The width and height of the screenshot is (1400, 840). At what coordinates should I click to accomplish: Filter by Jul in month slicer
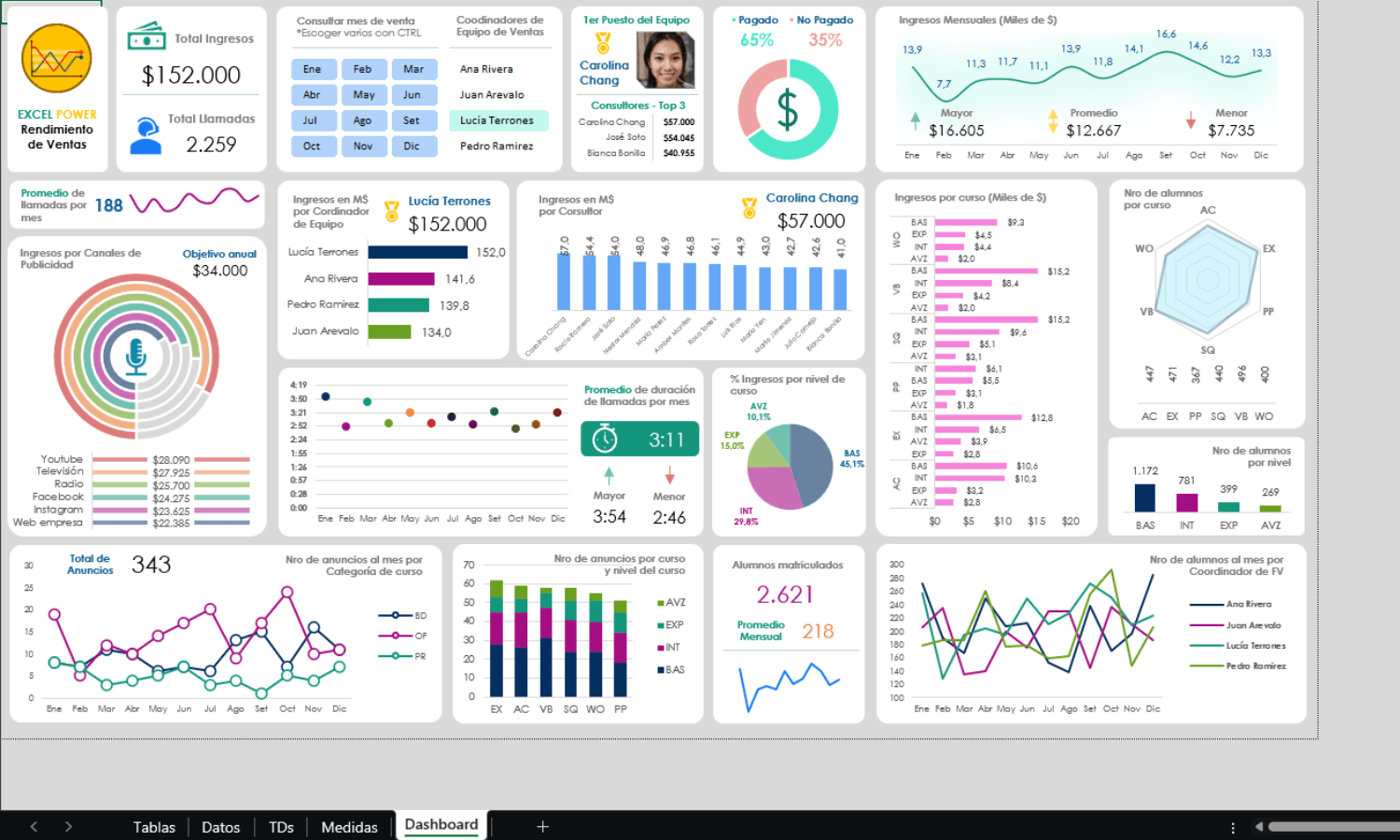(x=313, y=120)
